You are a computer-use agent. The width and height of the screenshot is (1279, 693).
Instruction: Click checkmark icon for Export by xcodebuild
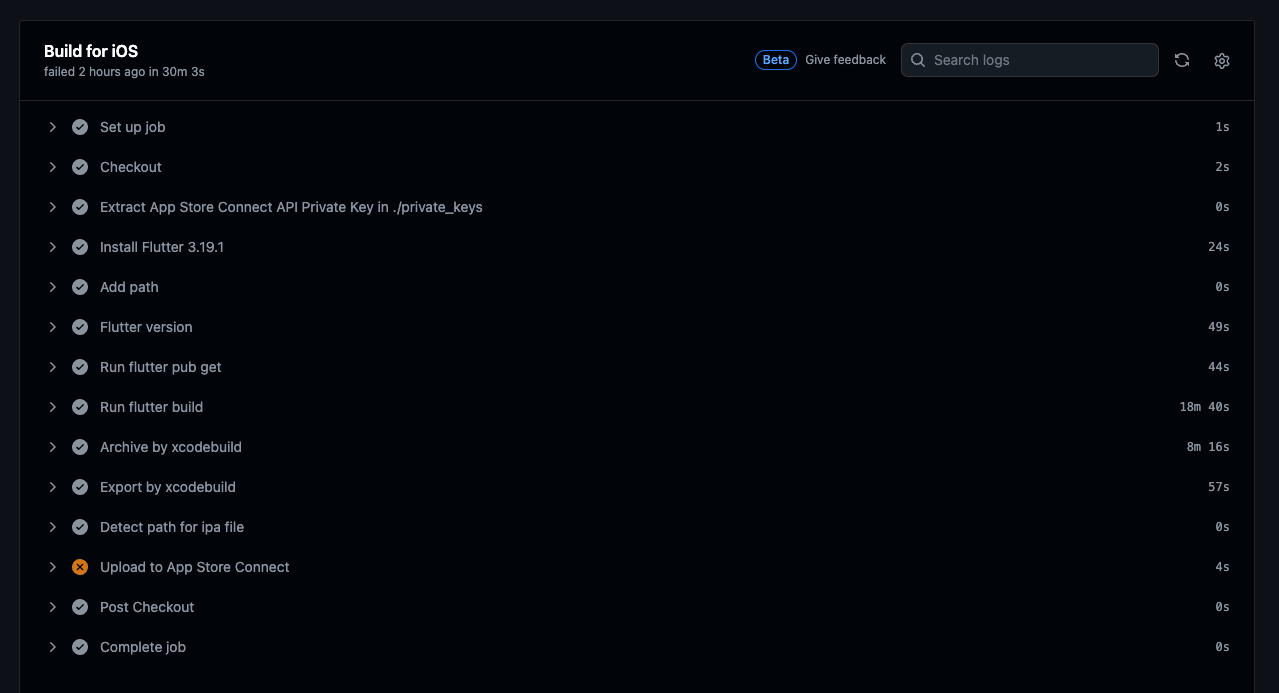(80, 487)
